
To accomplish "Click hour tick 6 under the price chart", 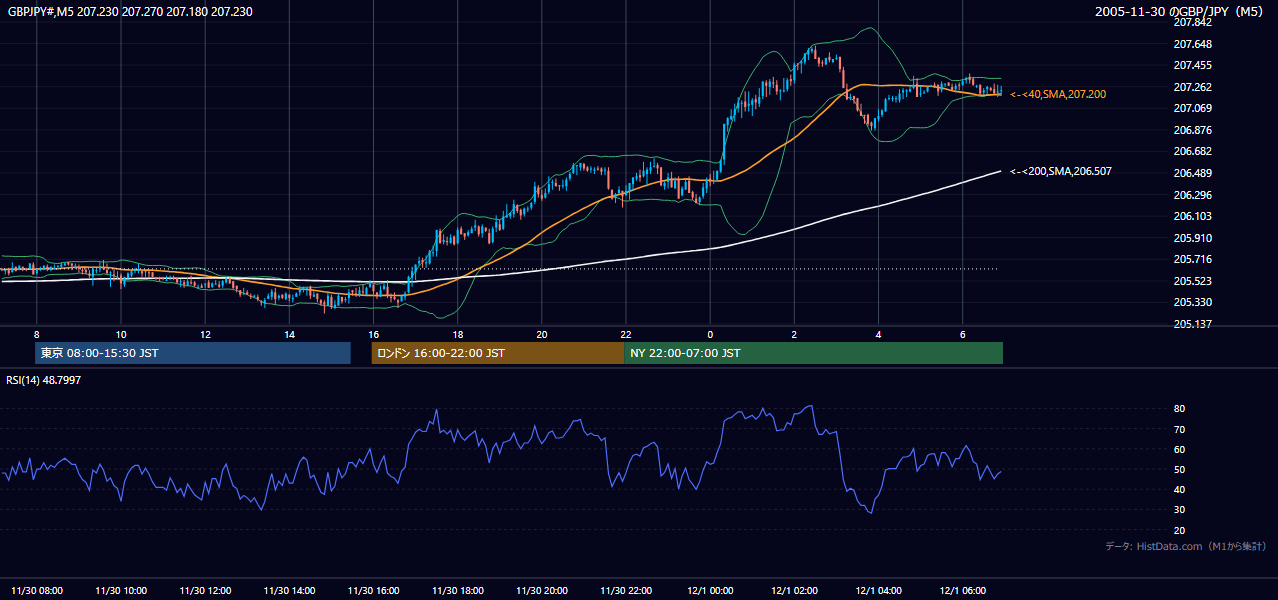I will 962,334.
